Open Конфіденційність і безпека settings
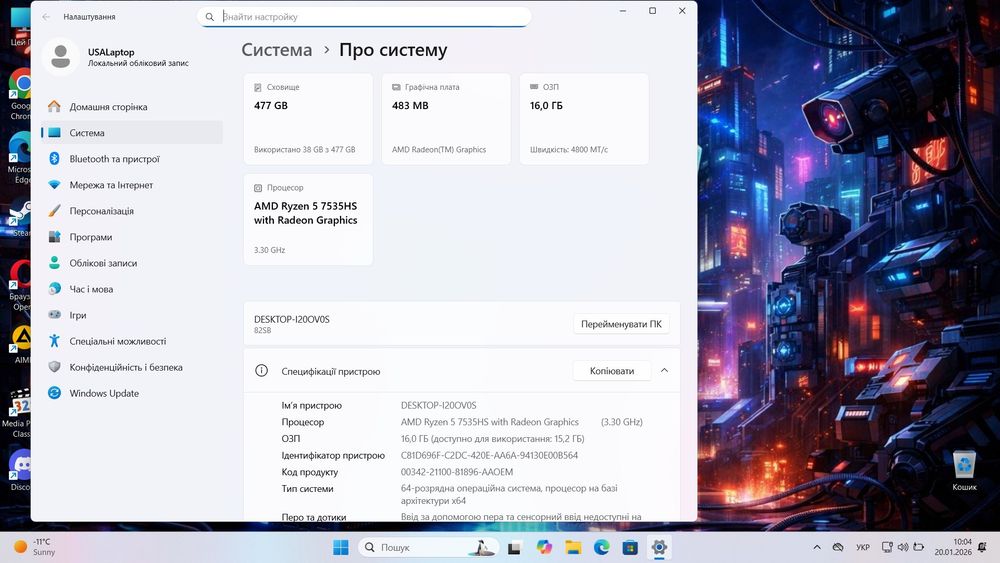The height and width of the screenshot is (563, 1000). pos(132,367)
